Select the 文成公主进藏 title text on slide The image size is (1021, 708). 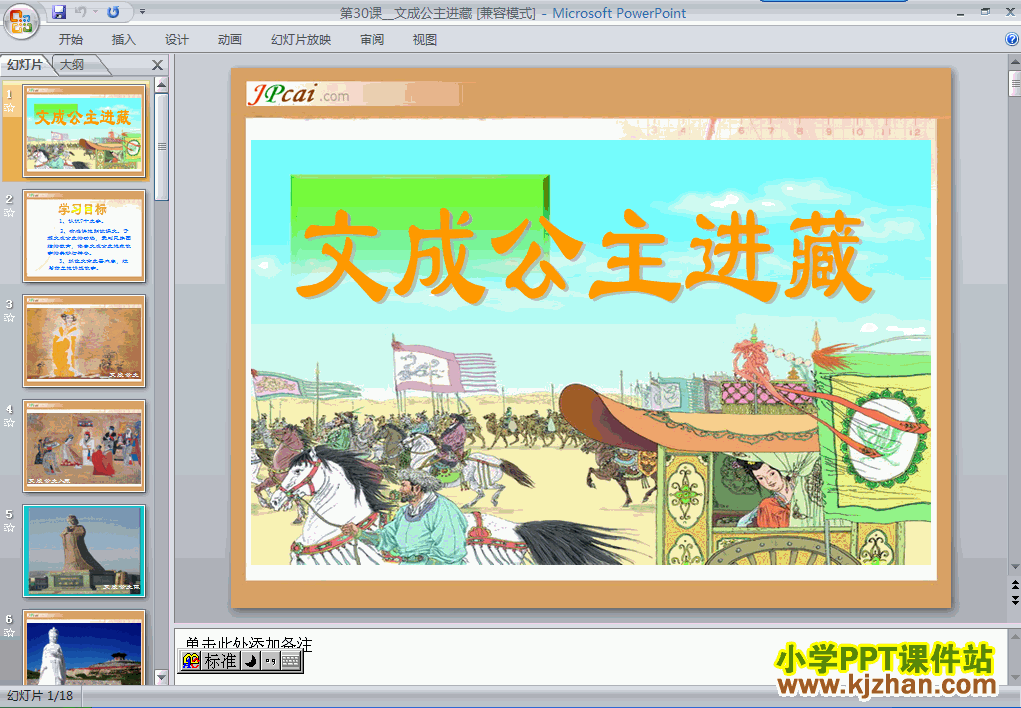(584, 255)
